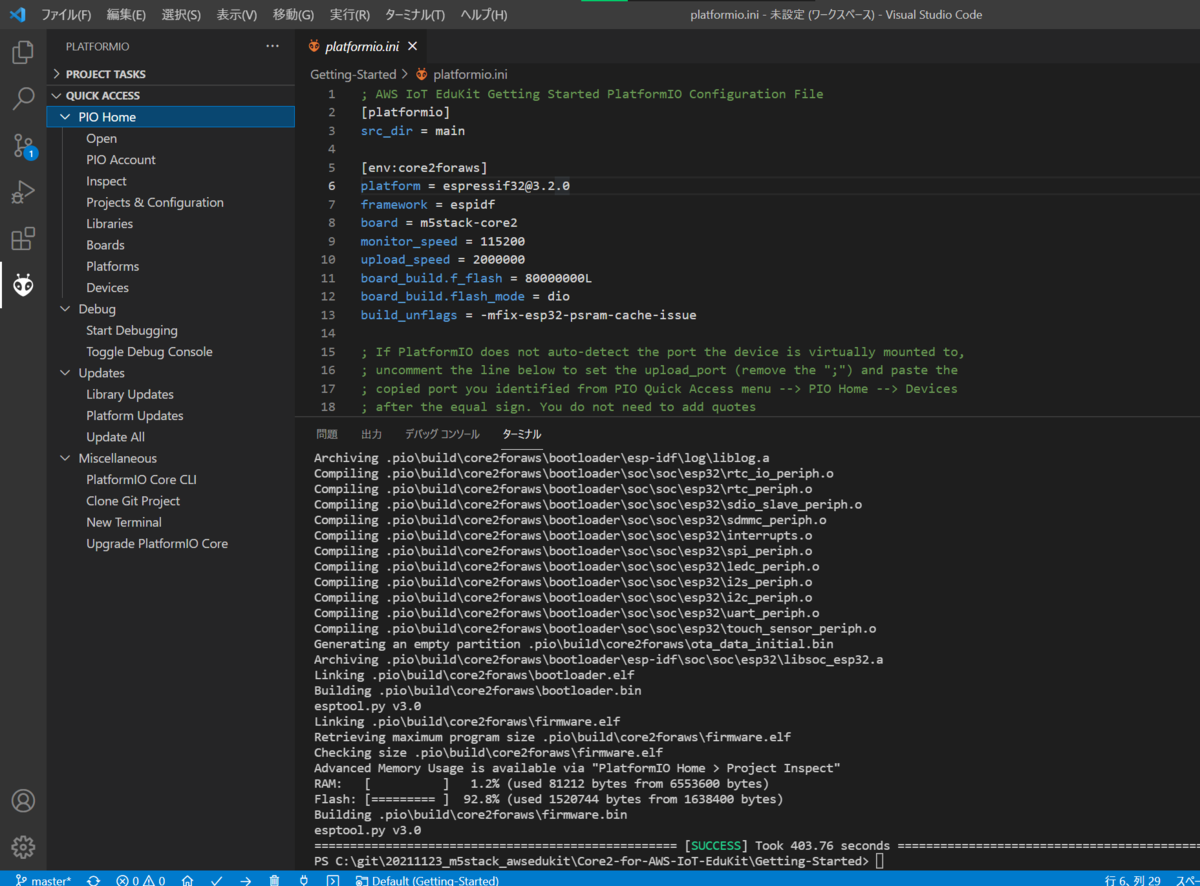The width and height of the screenshot is (1200, 886).
Task: Open the Run and Debug view
Action: pyautogui.click(x=23, y=192)
